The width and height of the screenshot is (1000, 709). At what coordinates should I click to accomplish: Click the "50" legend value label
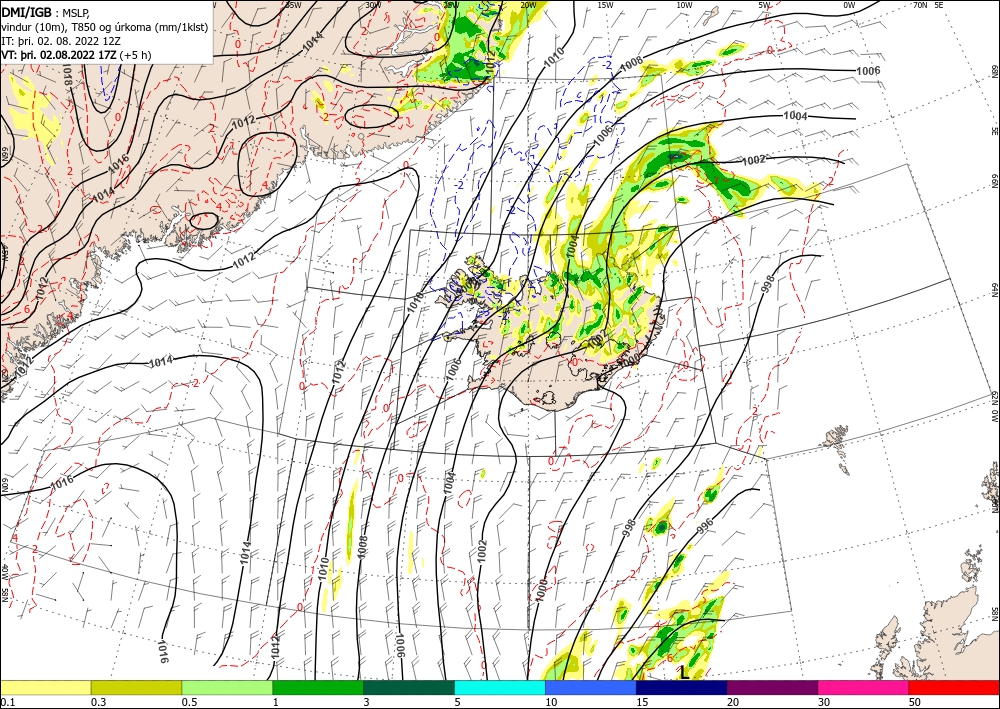pos(915,702)
